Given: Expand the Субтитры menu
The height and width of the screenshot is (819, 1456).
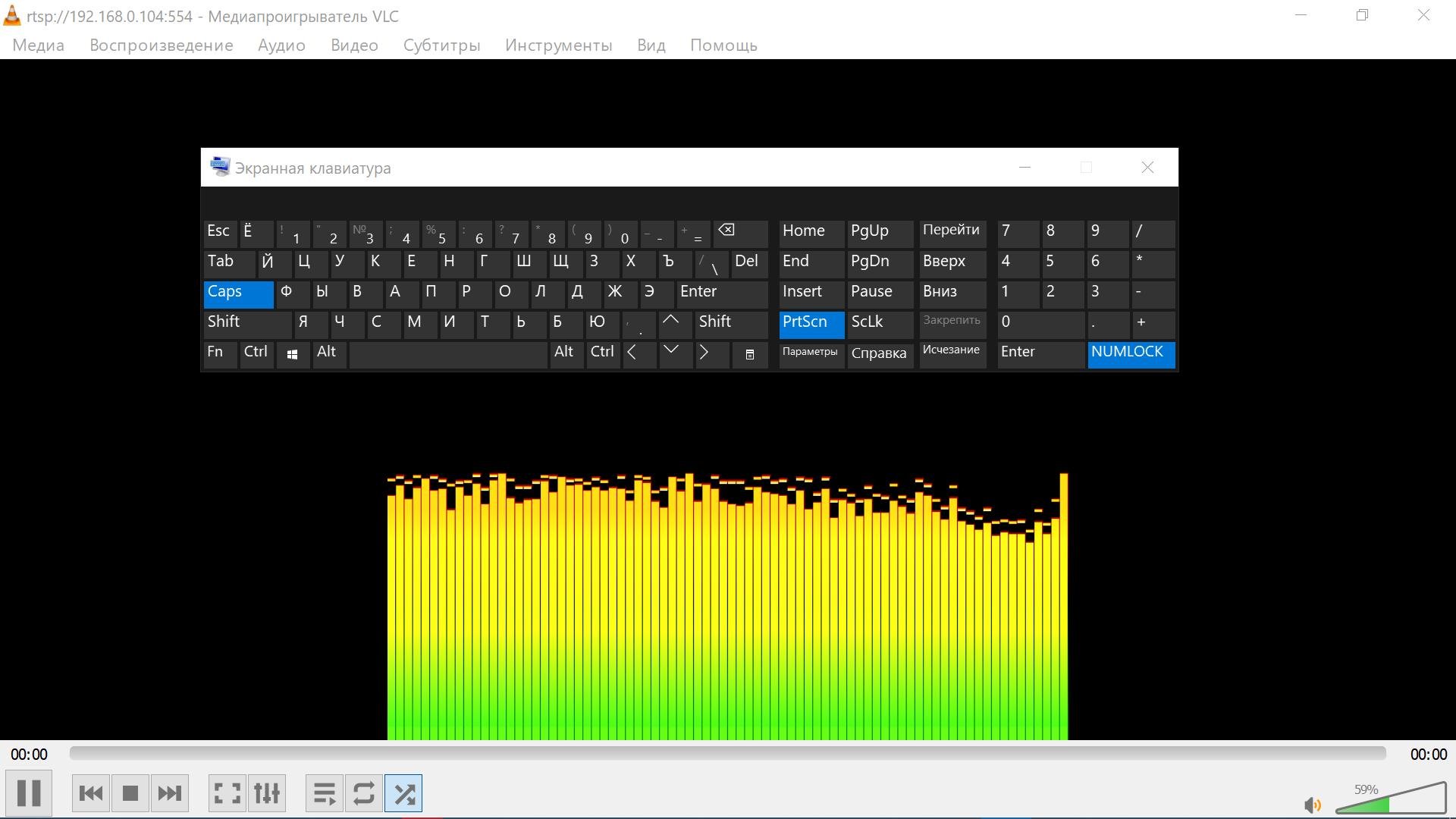Looking at the screenshot, I should point(442,45).
